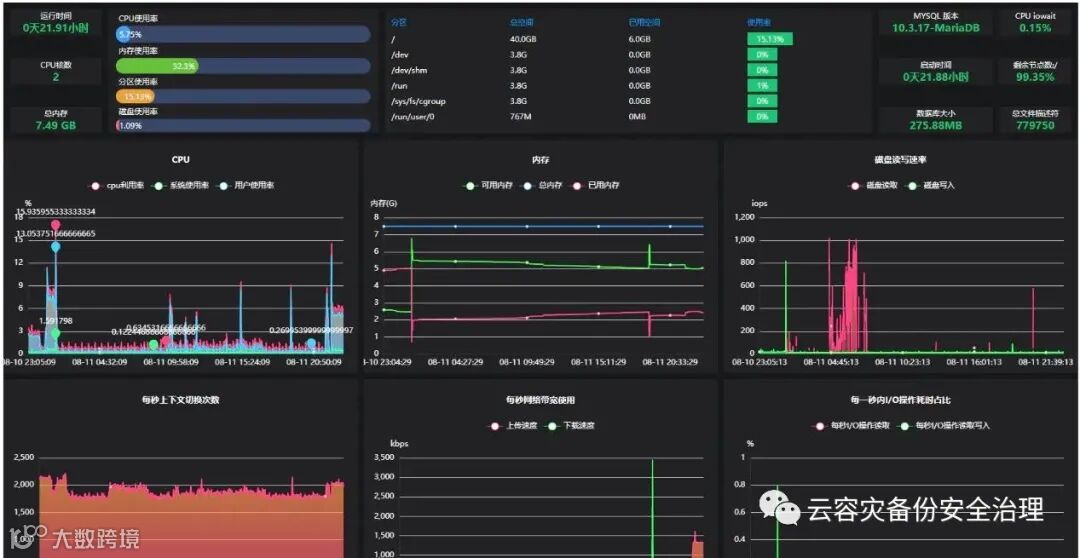1080x558 pixels.
Task: Click the 运行时间 0天21.91小时 card
Action: (56, 23)
